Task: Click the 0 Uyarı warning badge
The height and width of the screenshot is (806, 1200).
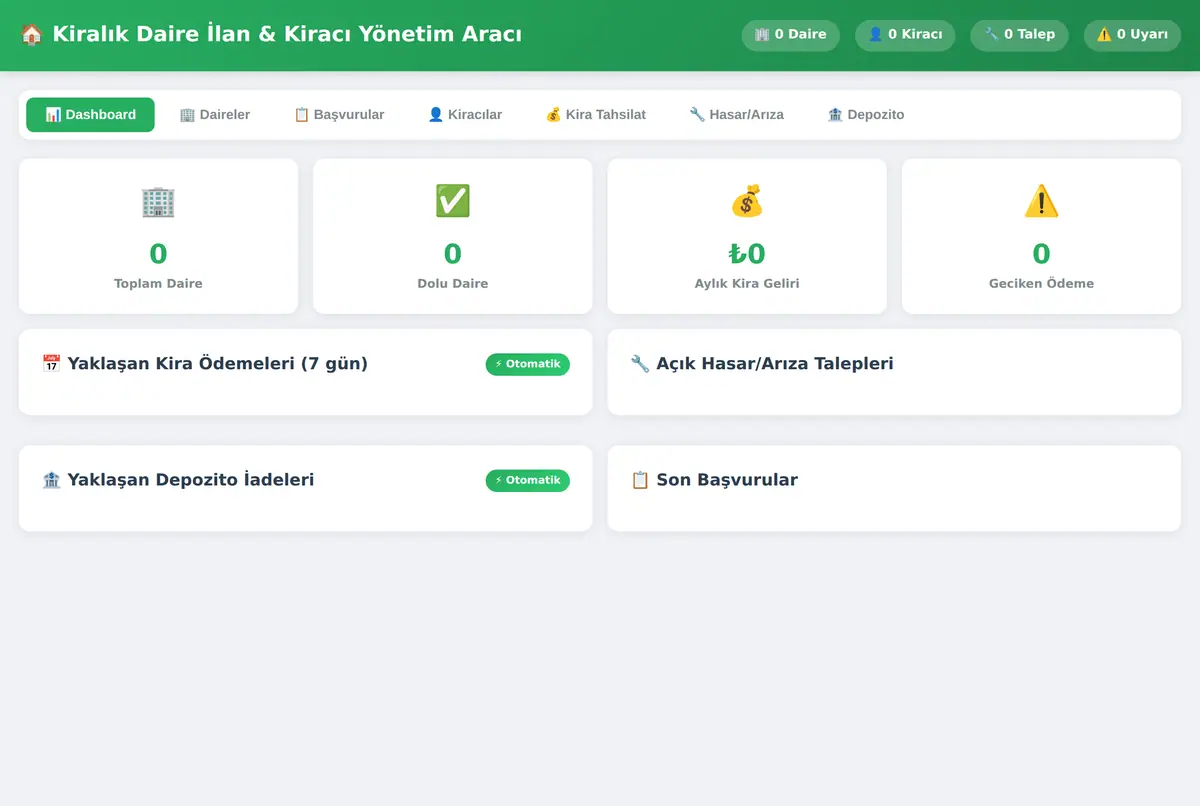Action: tap(1132, 35)
